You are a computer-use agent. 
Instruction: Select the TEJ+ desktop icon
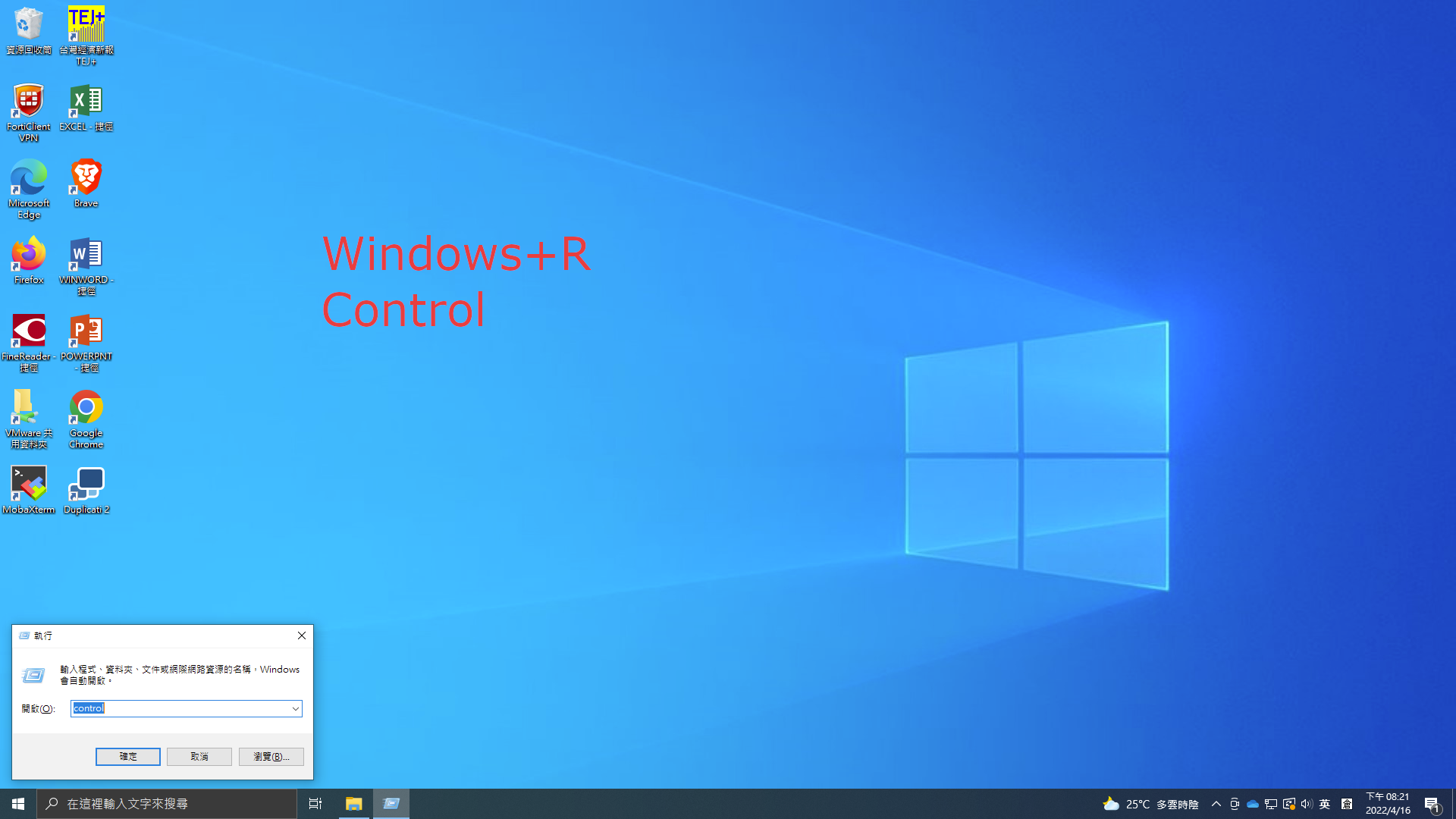click(86, 26)
